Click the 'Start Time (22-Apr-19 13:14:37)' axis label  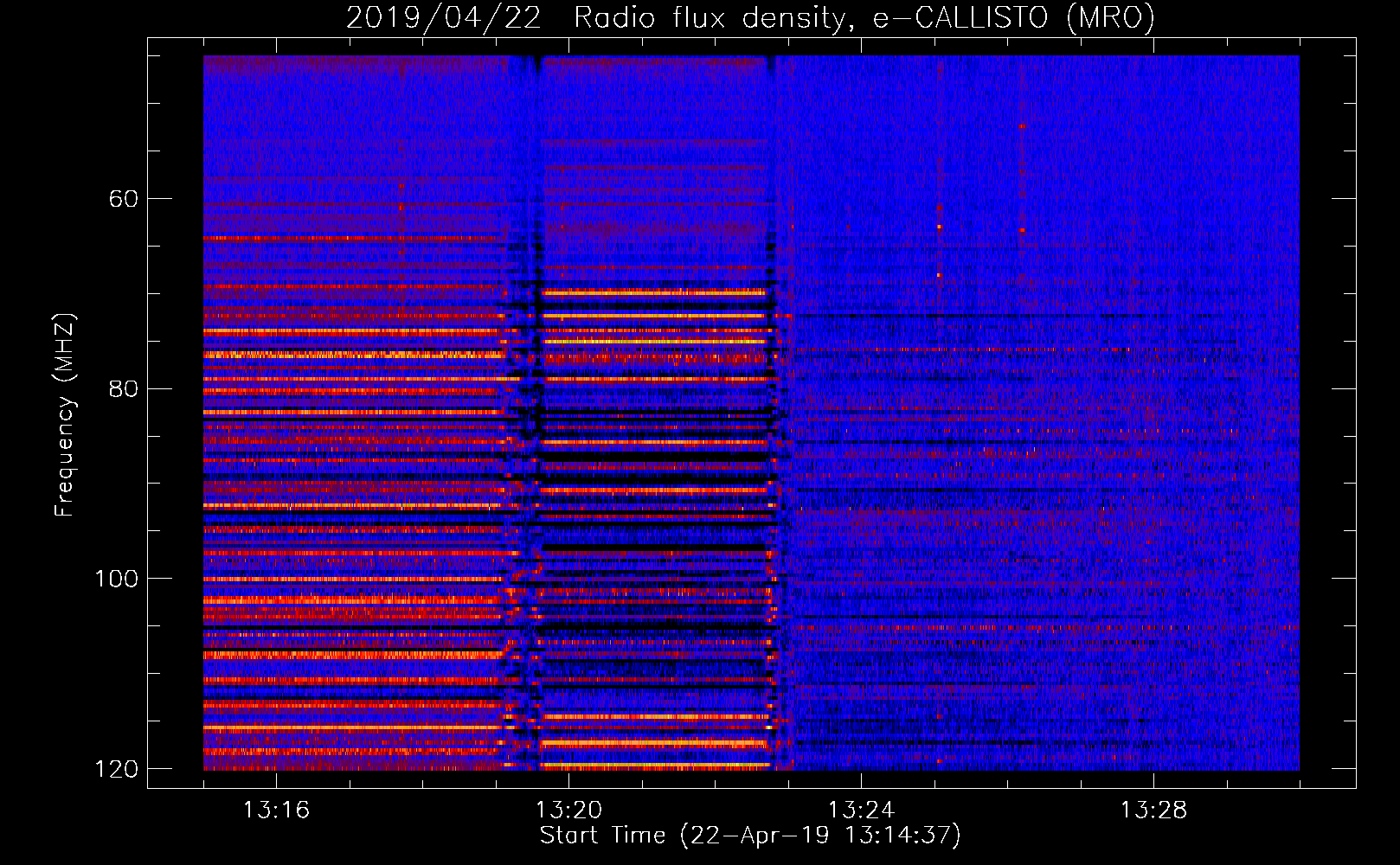[750, 836]
